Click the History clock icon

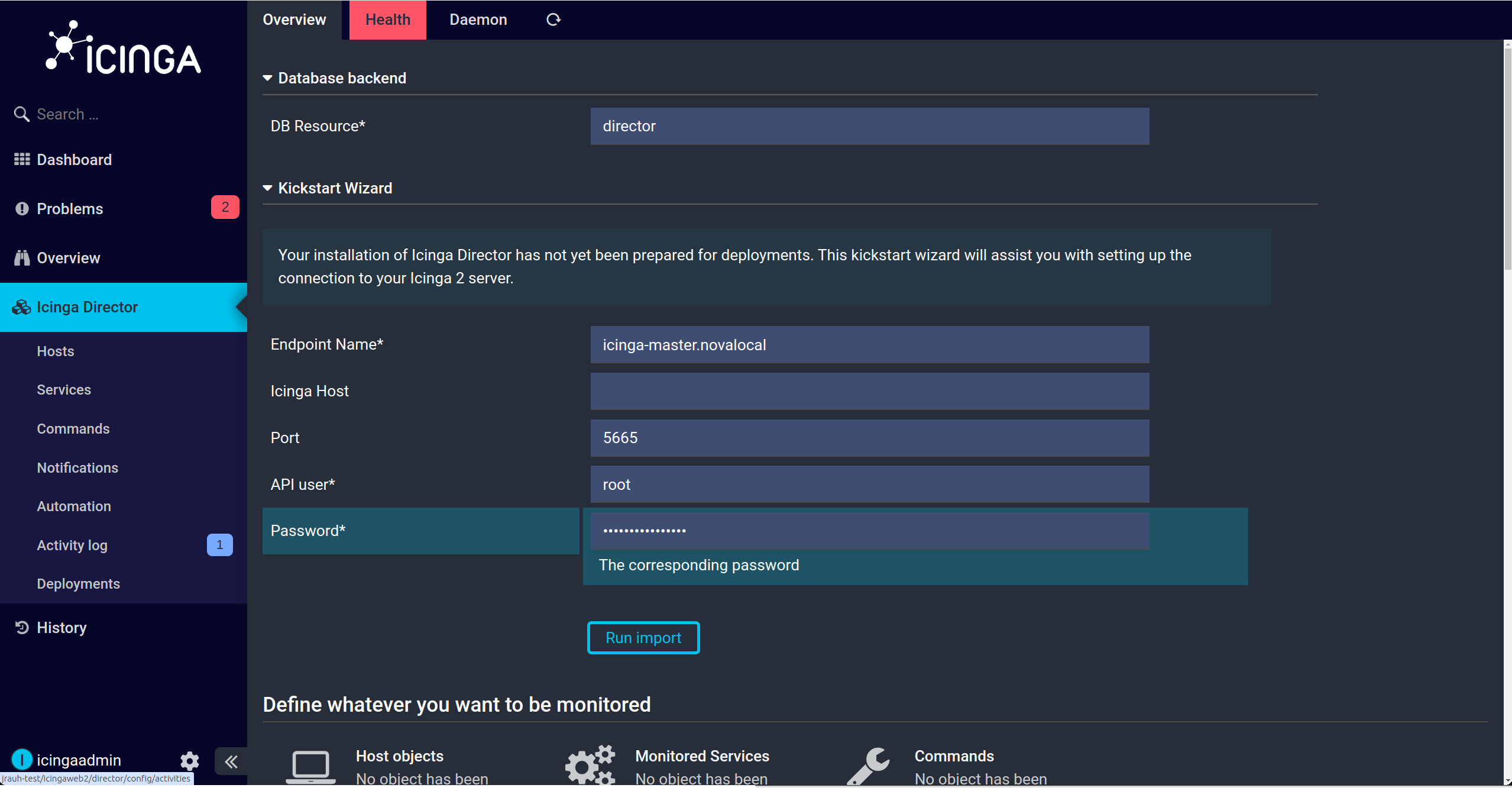(22, 628)
